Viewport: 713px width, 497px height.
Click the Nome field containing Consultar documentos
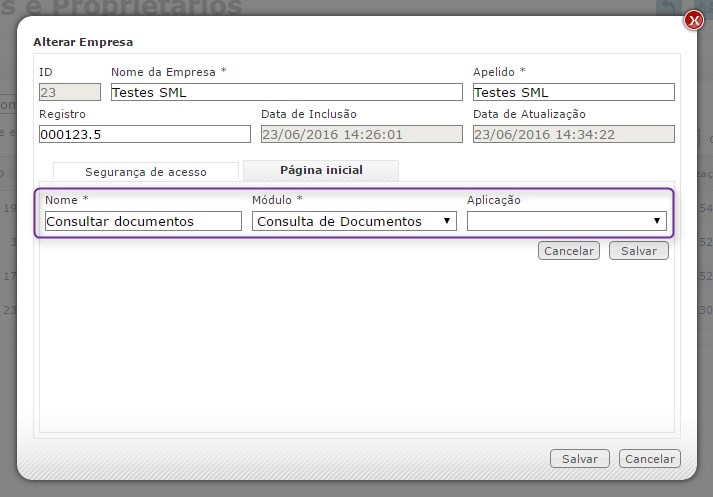pyautogui.click(x=143, y=221)
